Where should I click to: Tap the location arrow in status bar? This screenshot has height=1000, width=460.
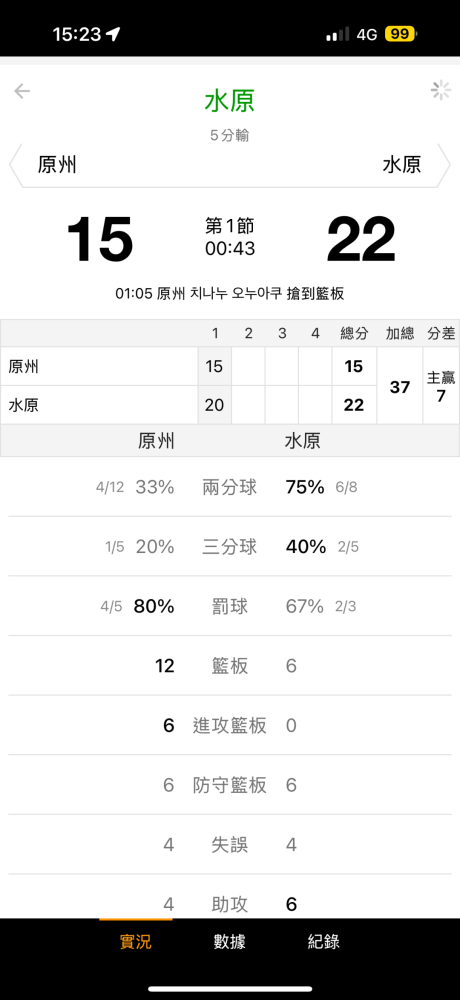[x=113, y=34]
